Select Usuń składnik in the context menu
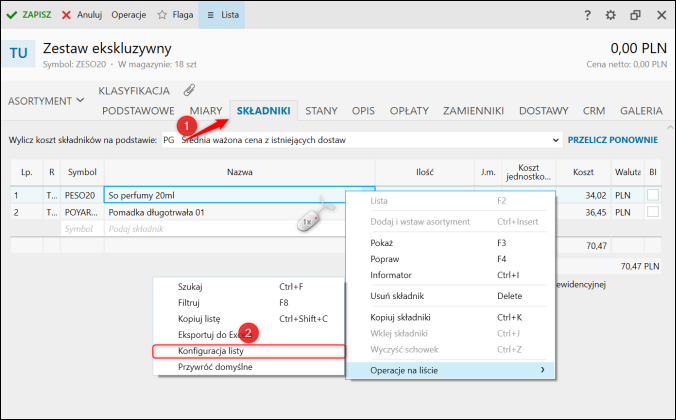The height and width of the screenshot is (420, 676). (450, 296)
